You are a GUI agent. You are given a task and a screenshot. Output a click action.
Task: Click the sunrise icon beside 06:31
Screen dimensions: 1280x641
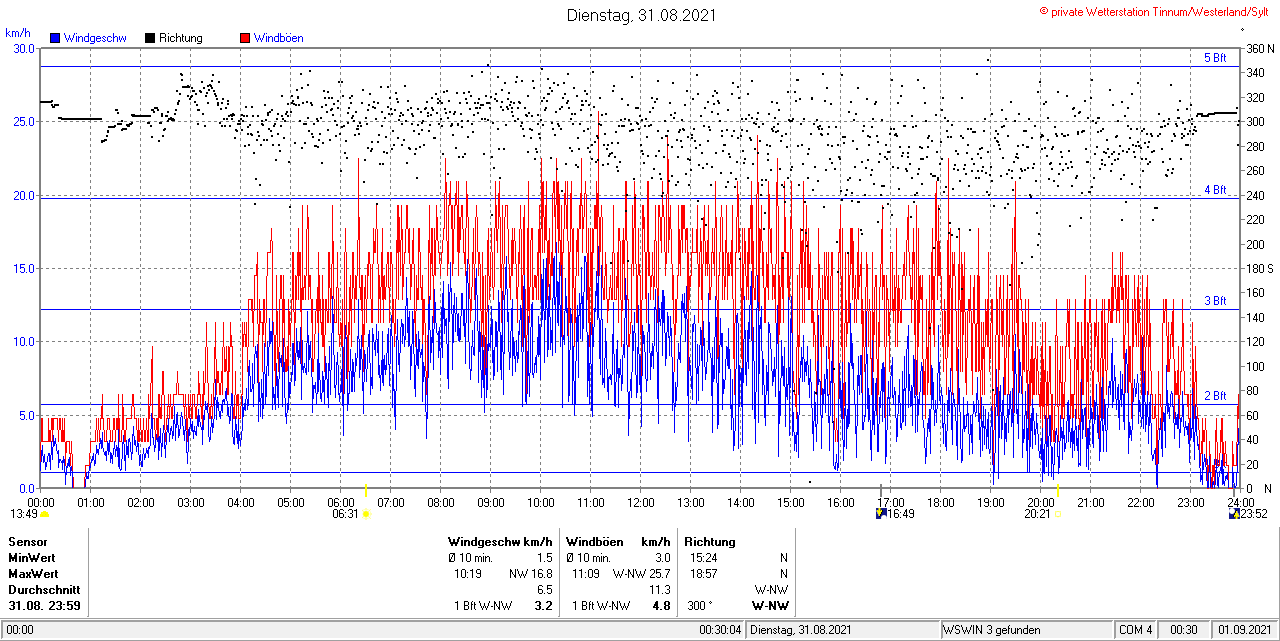click(x=366, y=514)
